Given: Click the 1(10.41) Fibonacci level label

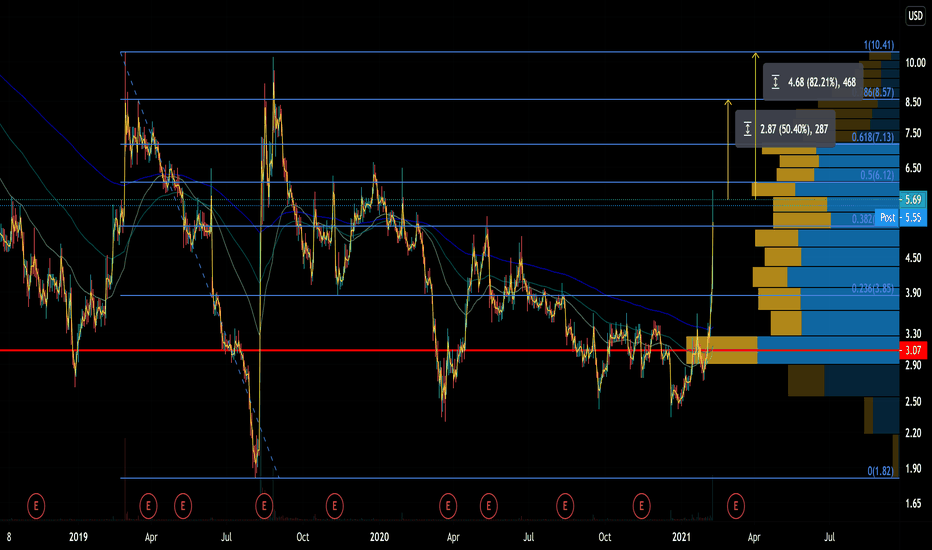Looking at the screenshot, I should pyautogui.click(x=879, y=45).
